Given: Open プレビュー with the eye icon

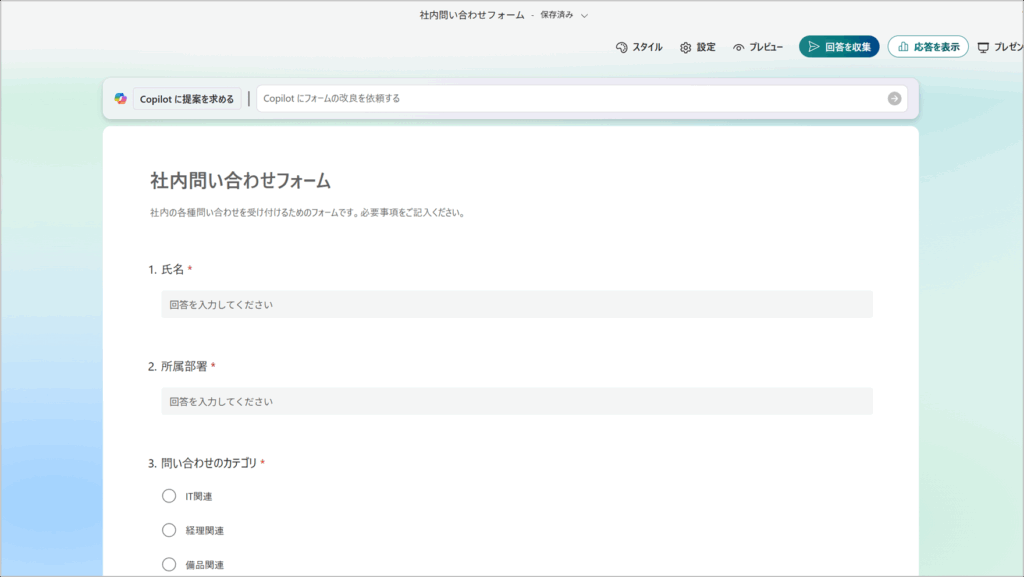Looking at the screenshot, I should click(739, 47).
